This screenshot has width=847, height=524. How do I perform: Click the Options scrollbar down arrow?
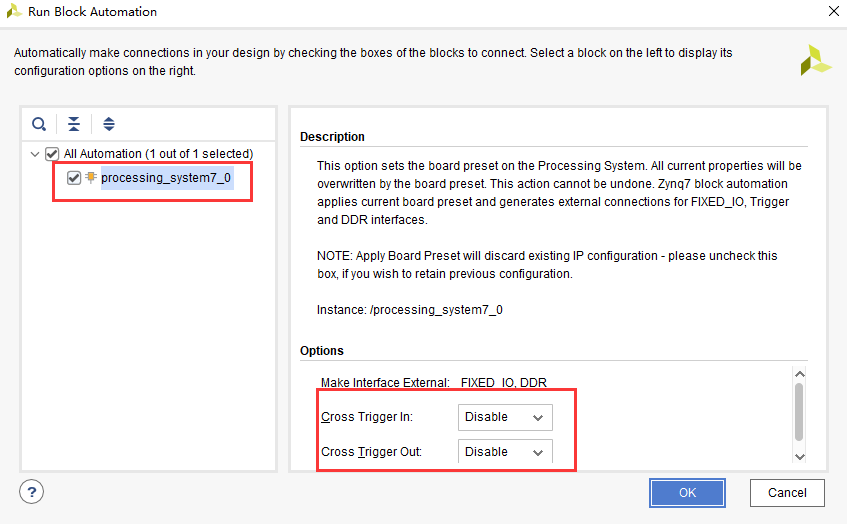pos(800,456)
